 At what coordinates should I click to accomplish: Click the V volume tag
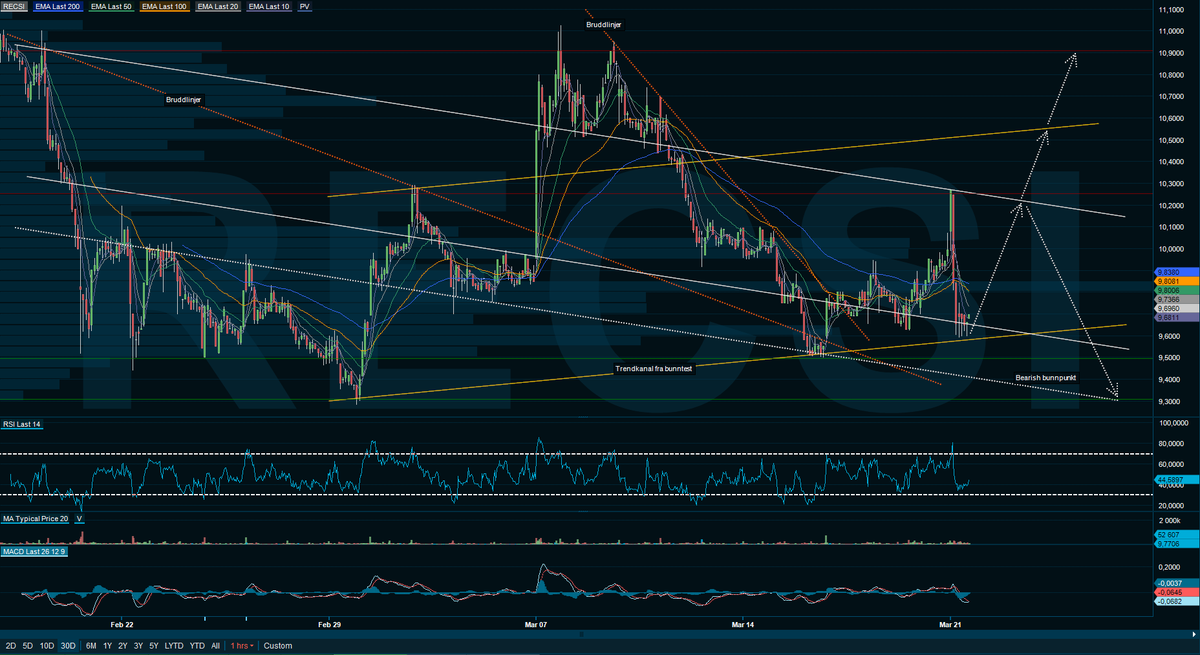pyautogui.click(x=80, y=518)
